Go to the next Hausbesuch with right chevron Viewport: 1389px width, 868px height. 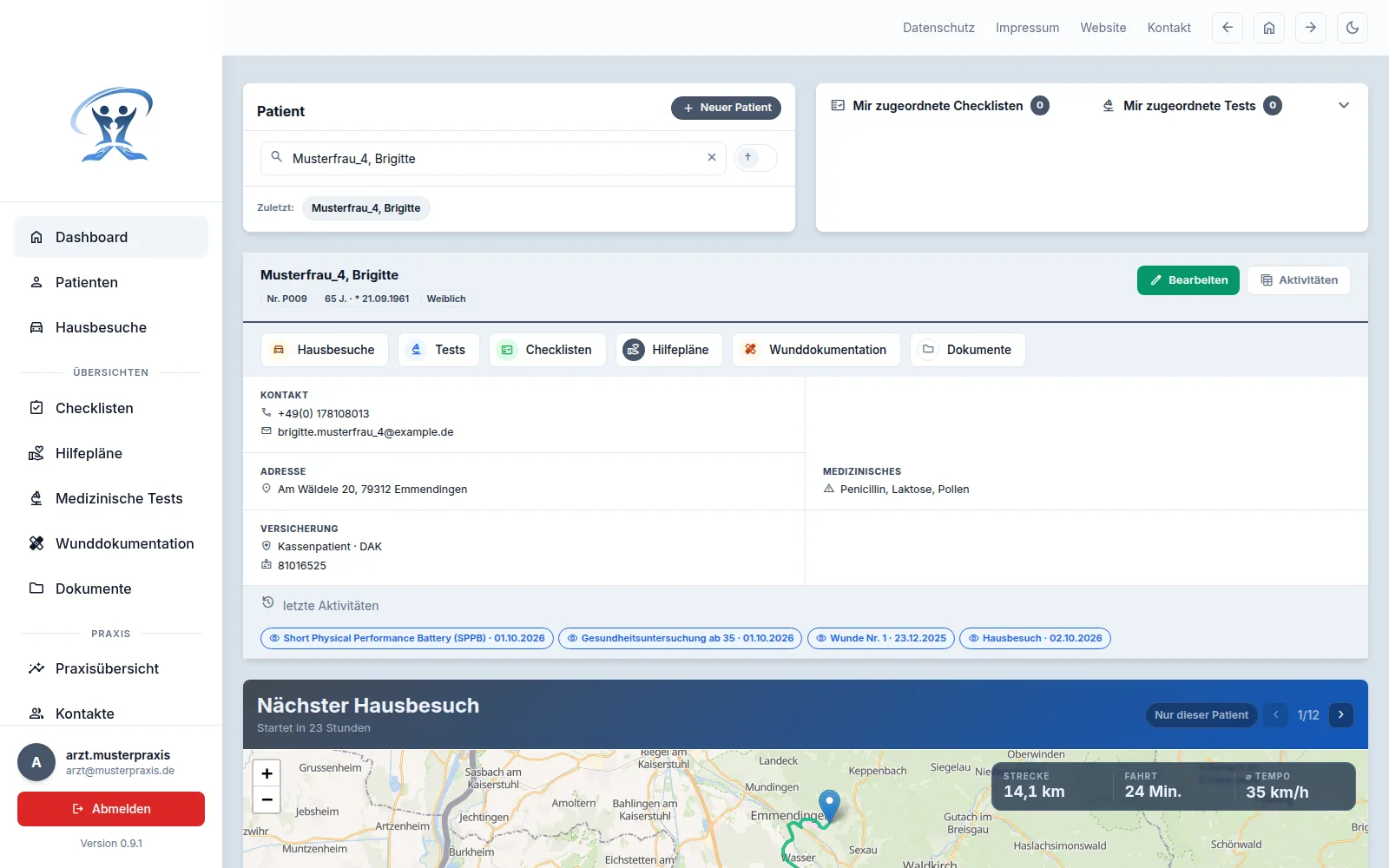1341,715
